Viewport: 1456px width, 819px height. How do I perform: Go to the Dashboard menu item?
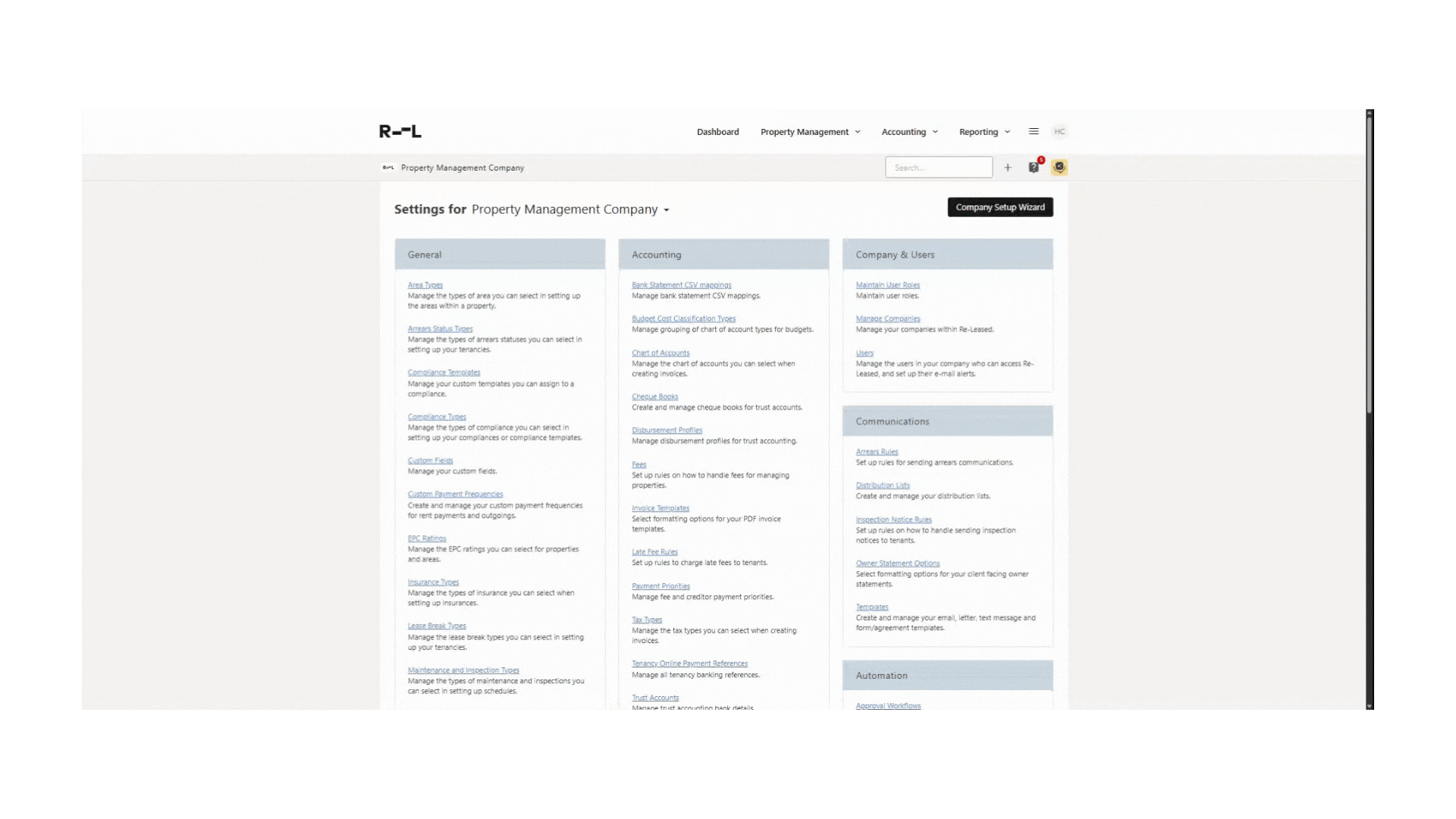[x=717, y=131]
